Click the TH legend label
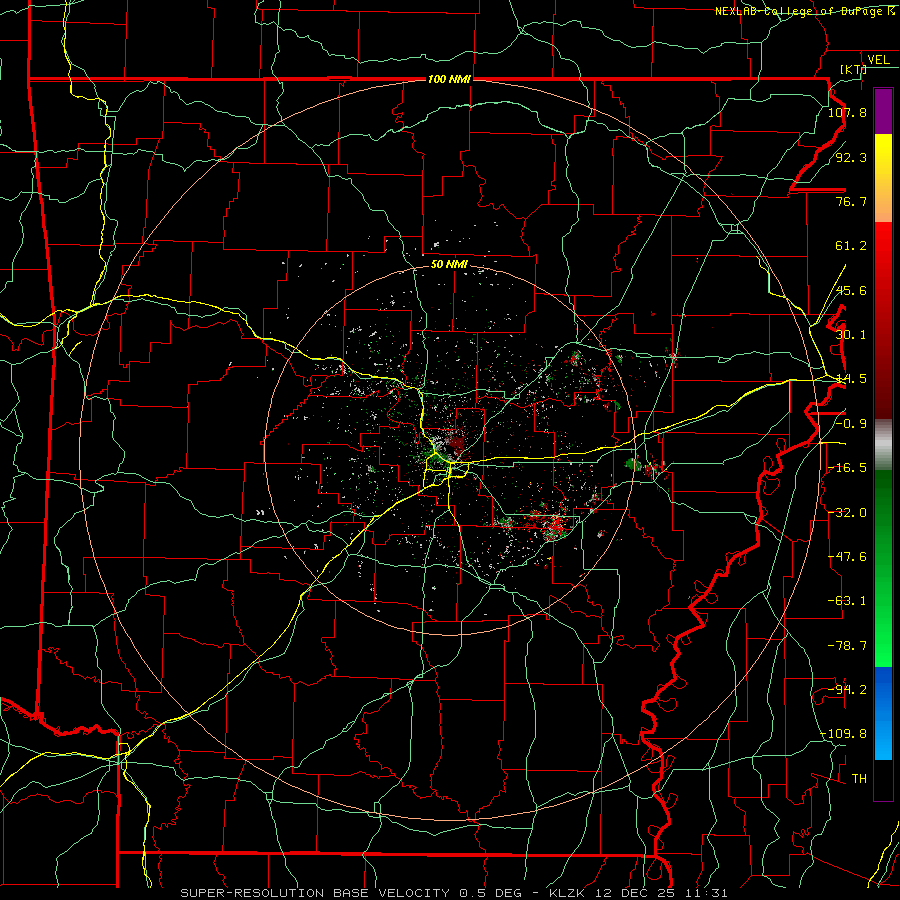The width and height of the screenshot is (900, 900). pos(859,779)
